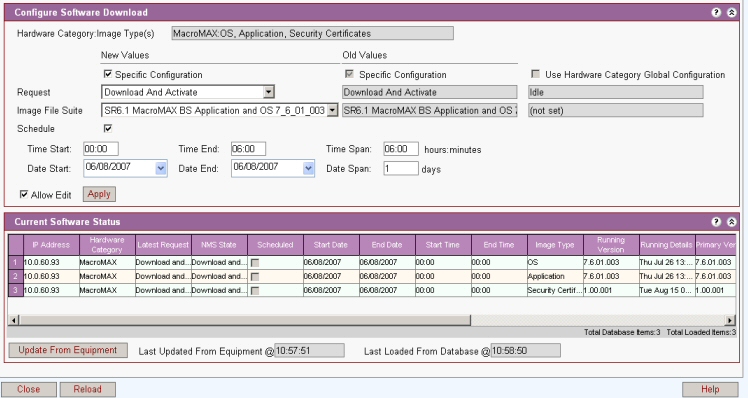This screenshot has height=398, width=748.
Task: Click the OS image type cell
Action: (555, 262)
